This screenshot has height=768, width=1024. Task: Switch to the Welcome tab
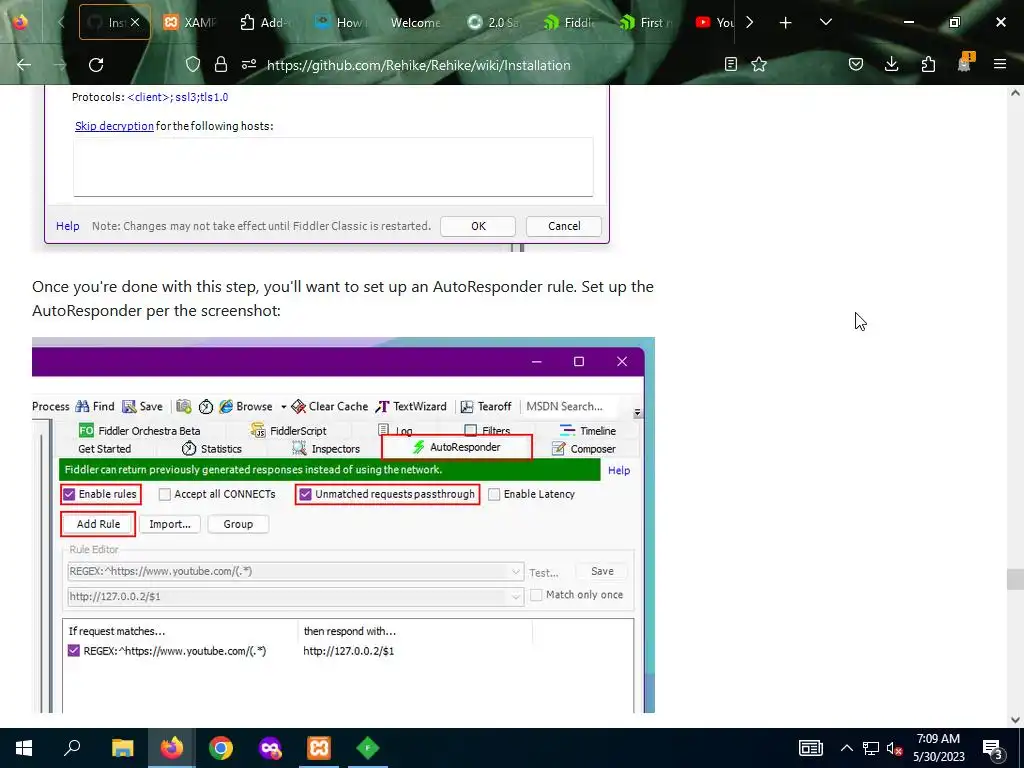[x=415, y=22]
